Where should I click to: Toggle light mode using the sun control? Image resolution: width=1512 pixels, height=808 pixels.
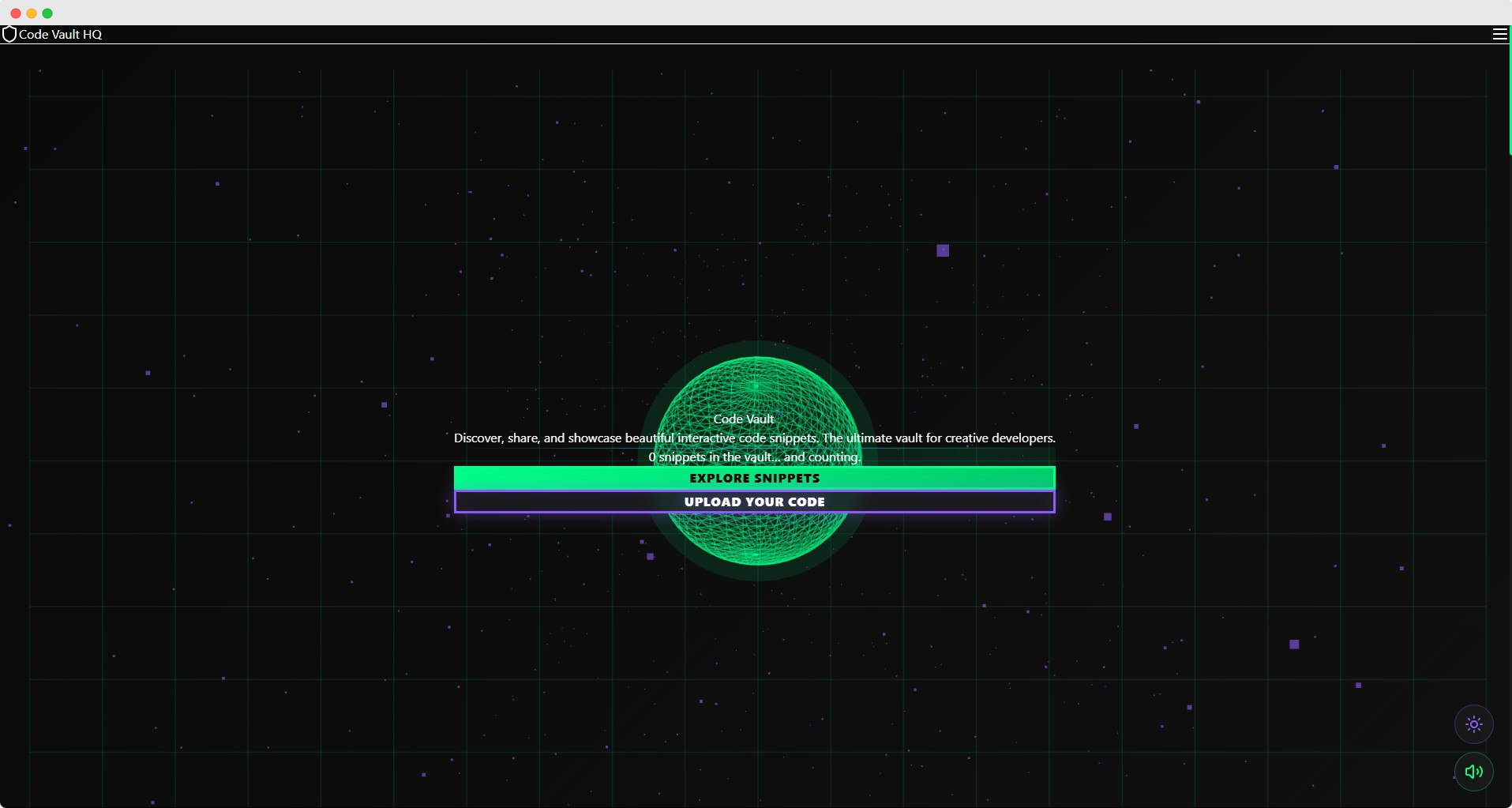click(1473, 723)
